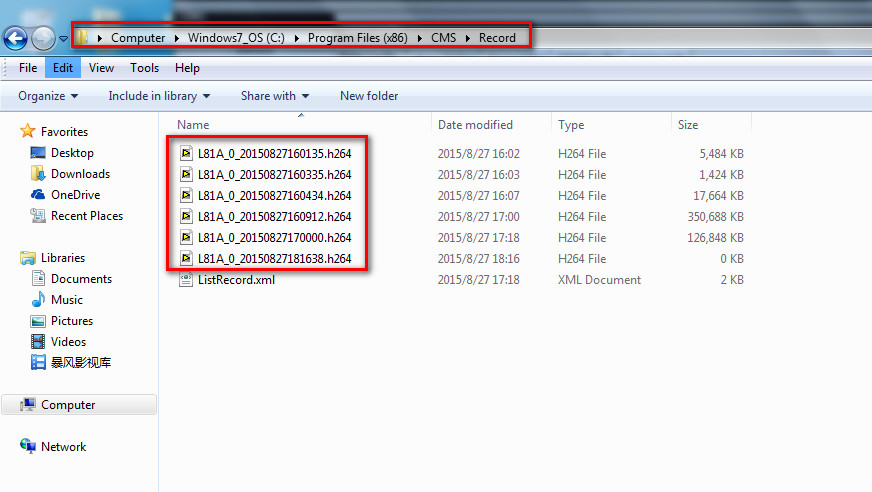Click the folder icon in address bar

82,37
